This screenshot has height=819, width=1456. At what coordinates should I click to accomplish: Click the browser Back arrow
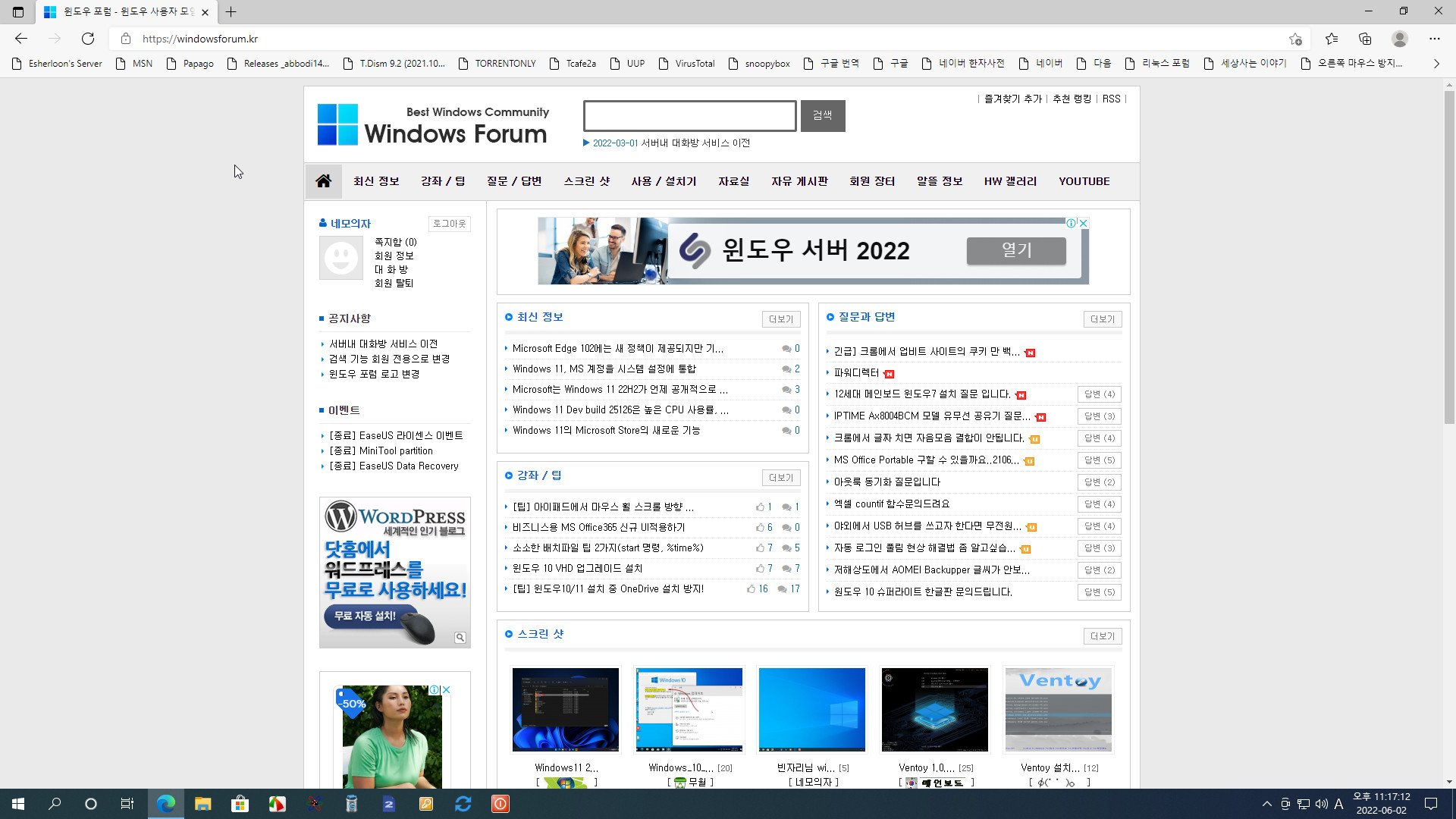click(21, 39)
